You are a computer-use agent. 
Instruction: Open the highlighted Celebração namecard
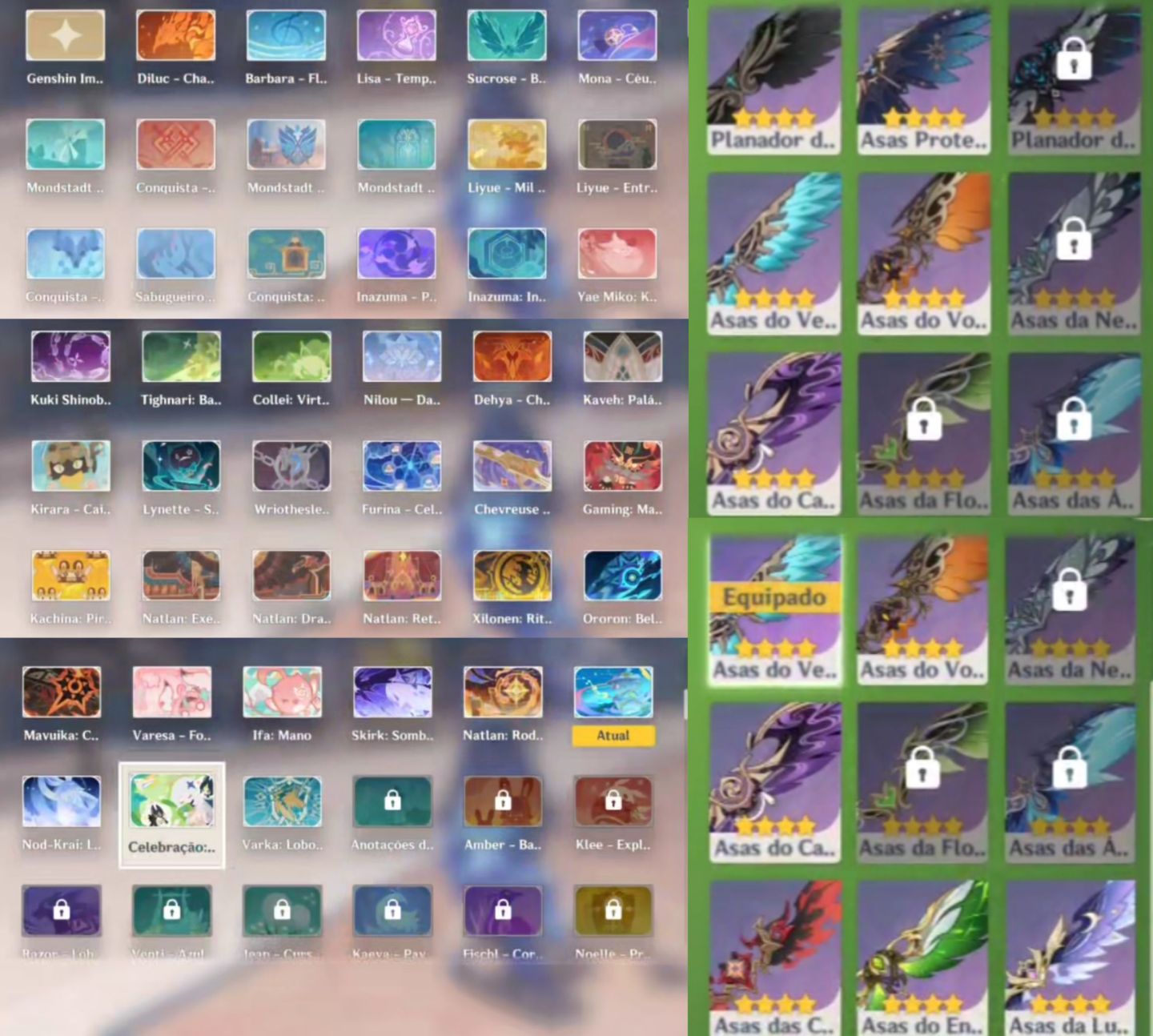pyautogui.click(x=172, y=815)
